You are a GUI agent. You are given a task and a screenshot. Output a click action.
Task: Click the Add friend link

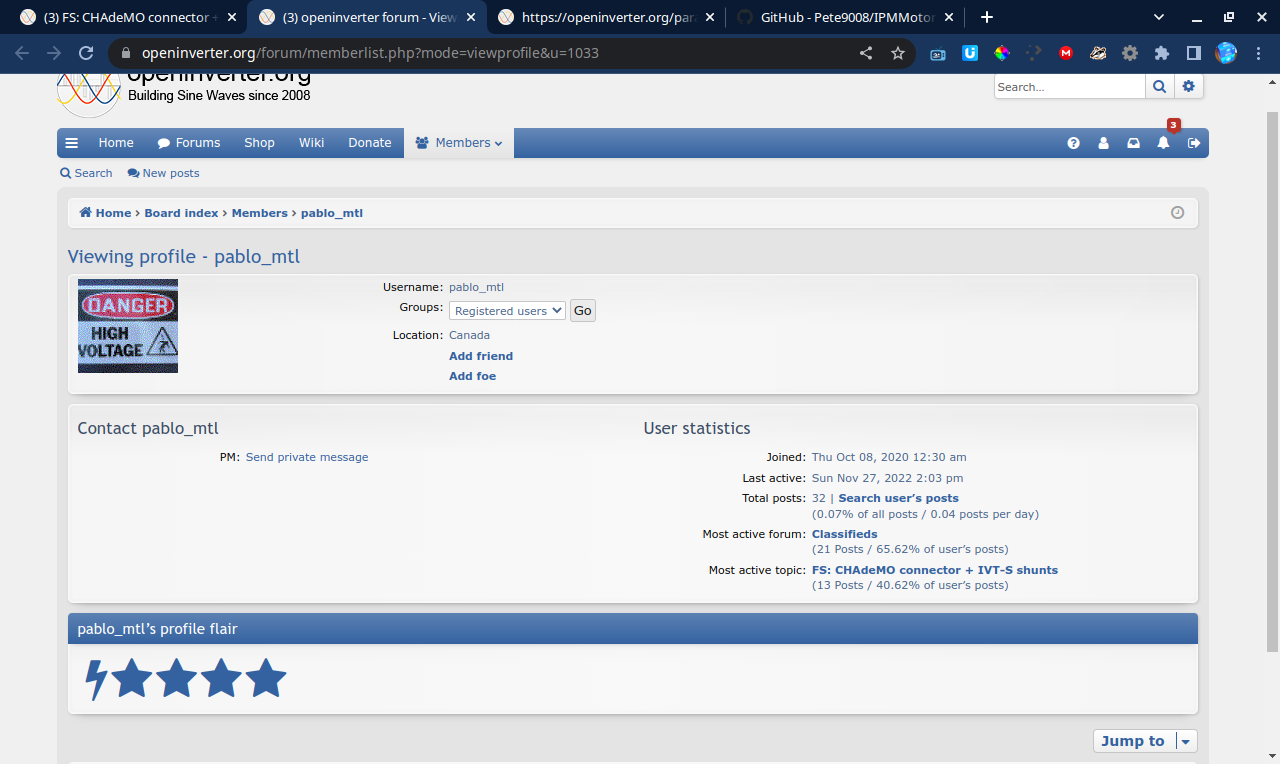481,356
